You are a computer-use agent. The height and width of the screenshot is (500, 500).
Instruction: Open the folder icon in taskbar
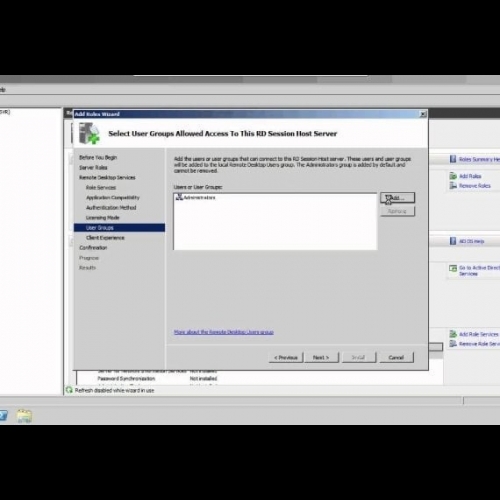point(24,416)
